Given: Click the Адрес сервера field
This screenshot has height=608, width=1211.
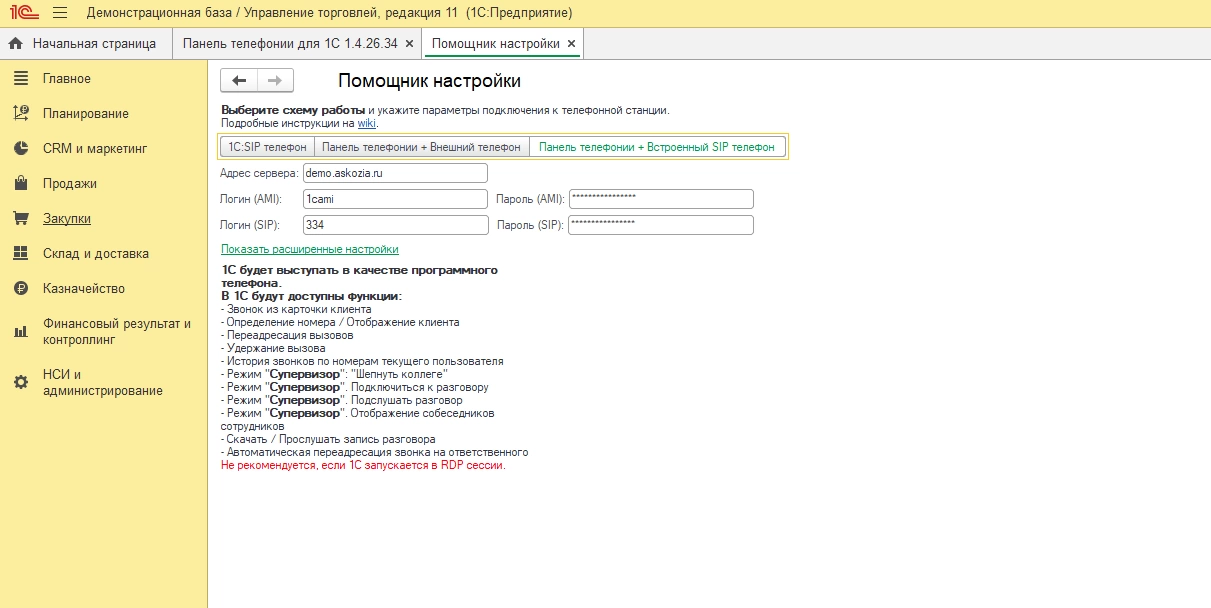Looking at the screenshot, I should tap(395, 173).
